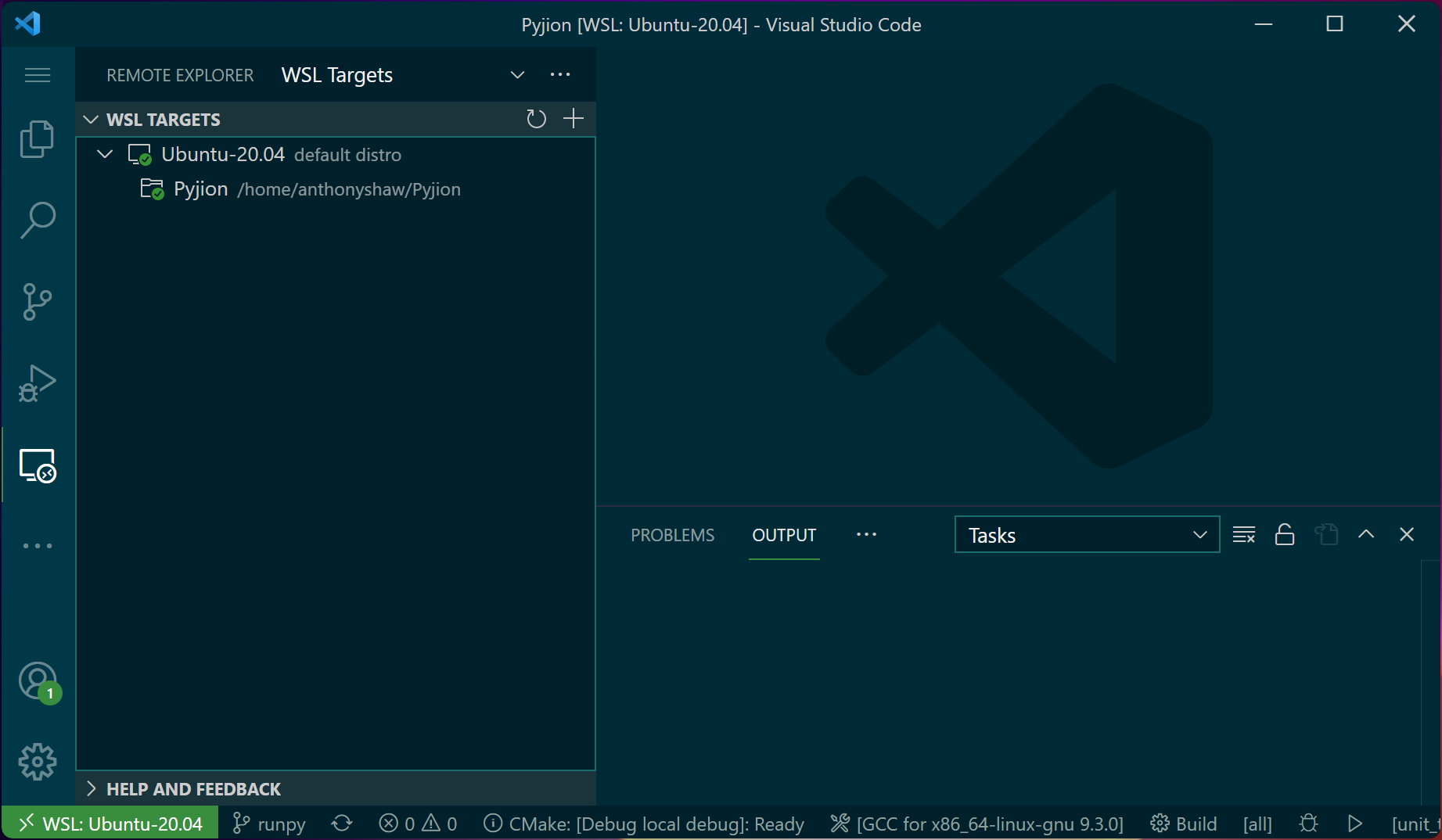
Task: Switch to the Problems tab
Action: (x=671, y=535)
